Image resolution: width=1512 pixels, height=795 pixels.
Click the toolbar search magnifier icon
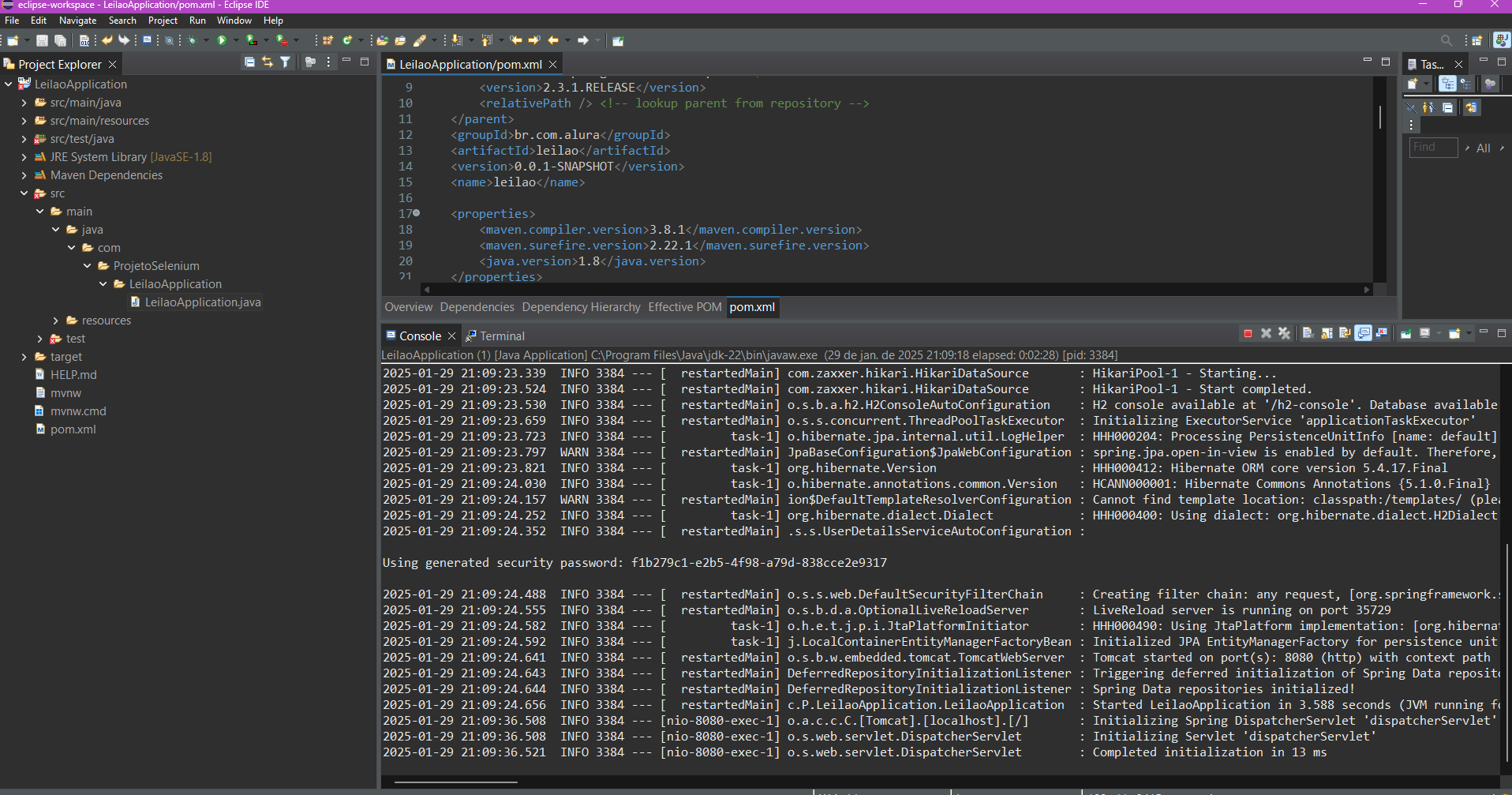(1446, 40)
